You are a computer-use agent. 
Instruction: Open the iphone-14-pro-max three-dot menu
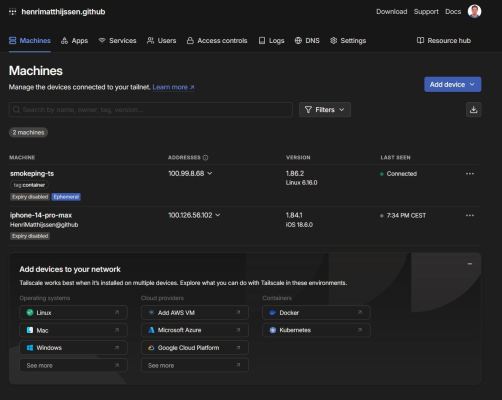[x=470, y=215]
